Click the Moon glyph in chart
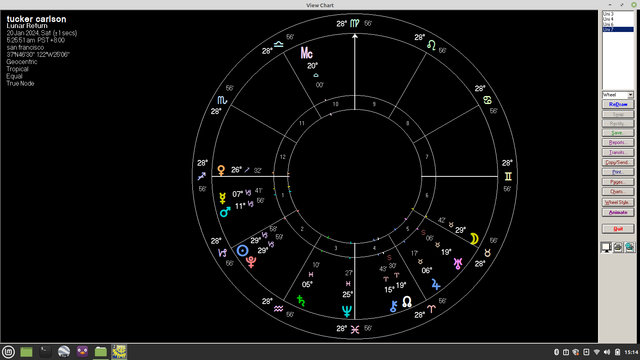 474,239
